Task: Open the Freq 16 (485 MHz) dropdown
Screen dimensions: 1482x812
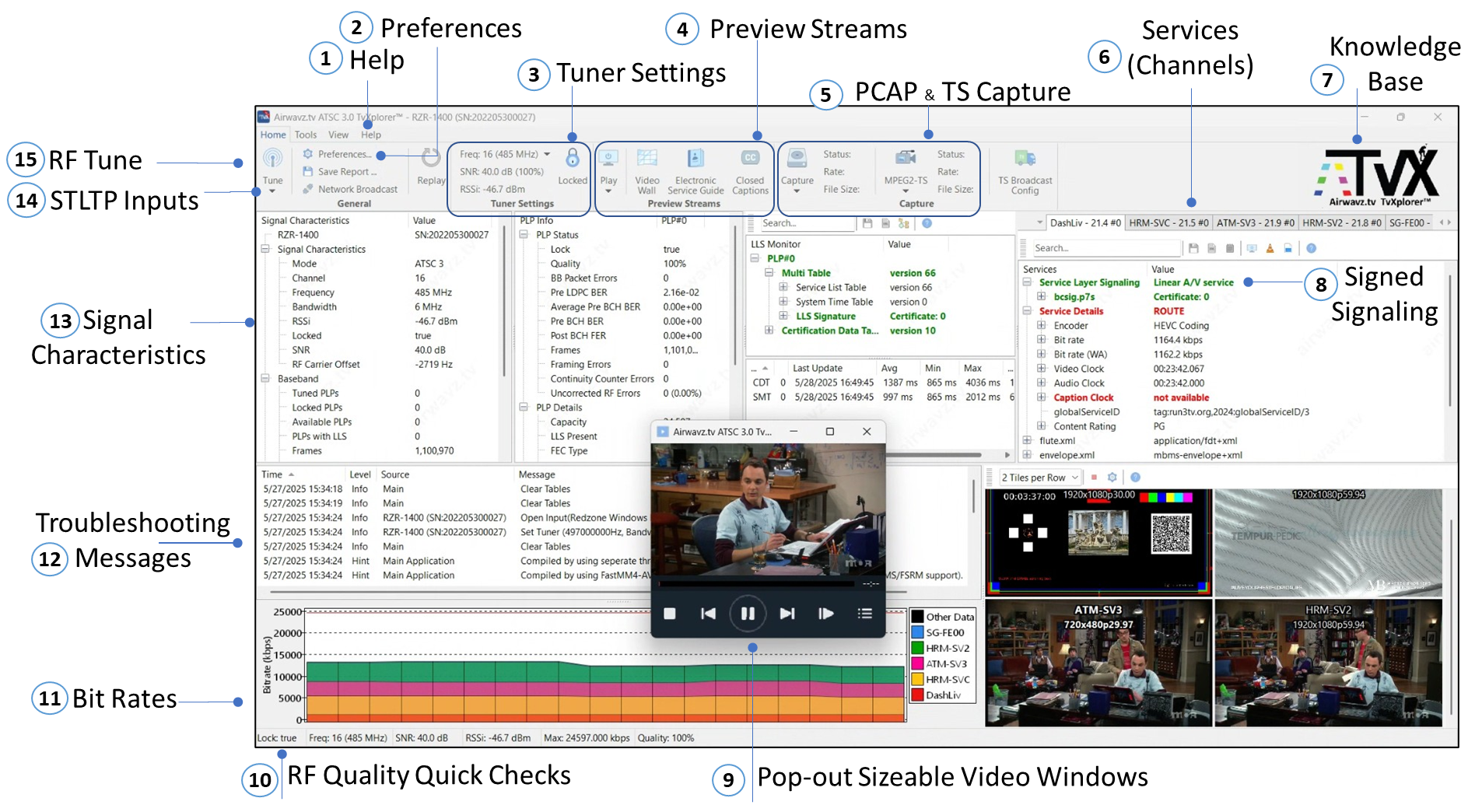Action: click(x=547, y=154)
